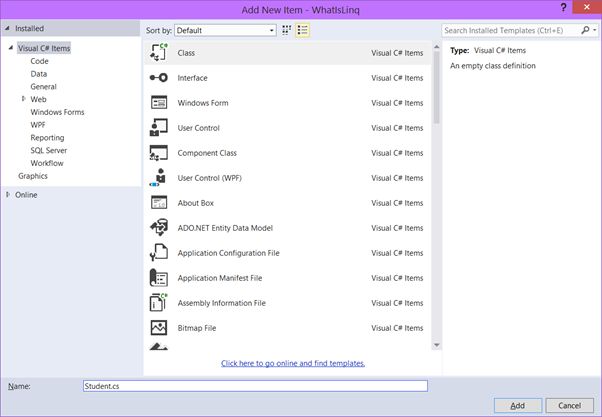The width and height of the screenshot is (602, 417).
Task: Select the Reporting category
Action: pos(47,137)
